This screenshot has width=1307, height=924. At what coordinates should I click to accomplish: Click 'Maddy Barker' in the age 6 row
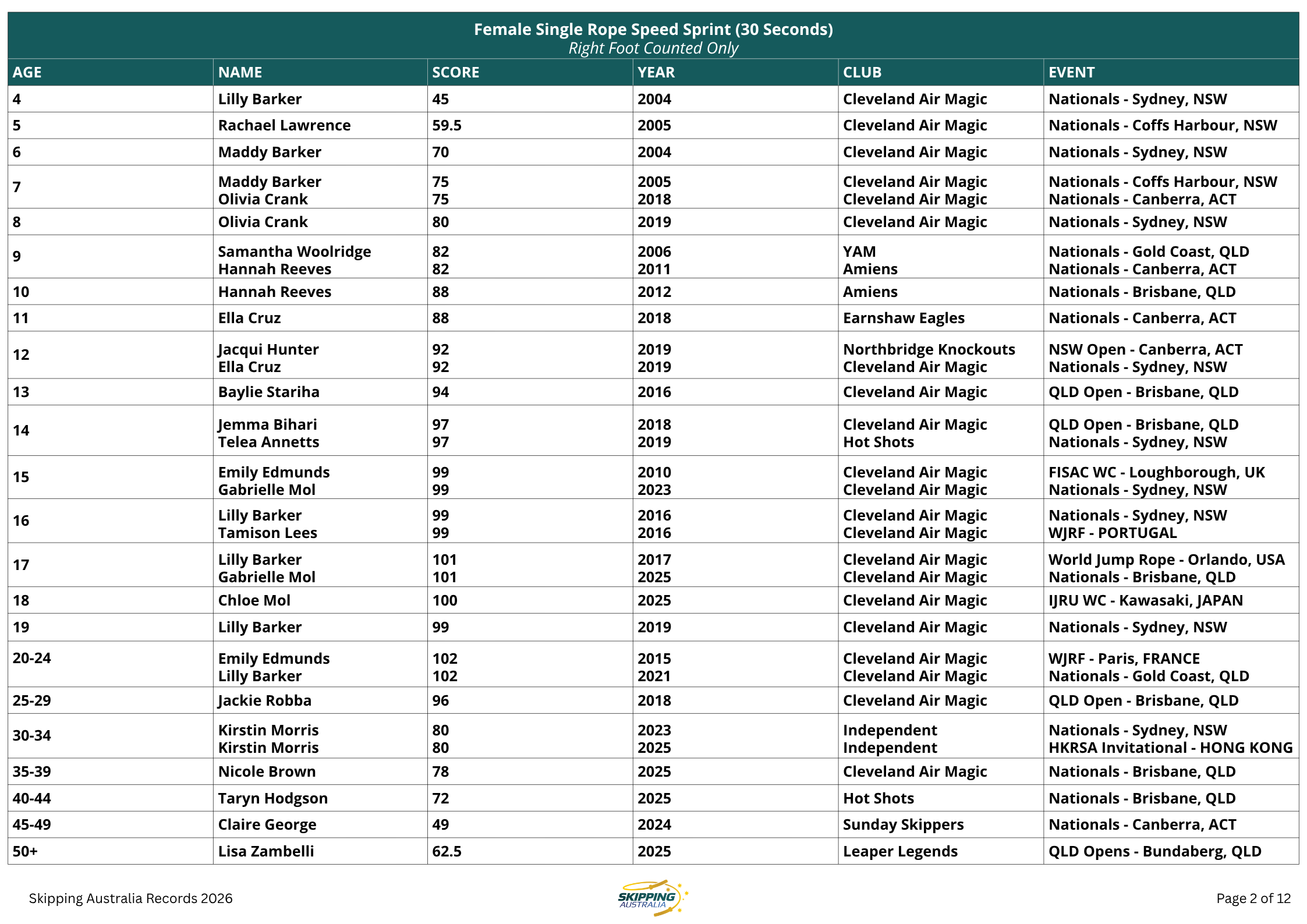point(270,152)
